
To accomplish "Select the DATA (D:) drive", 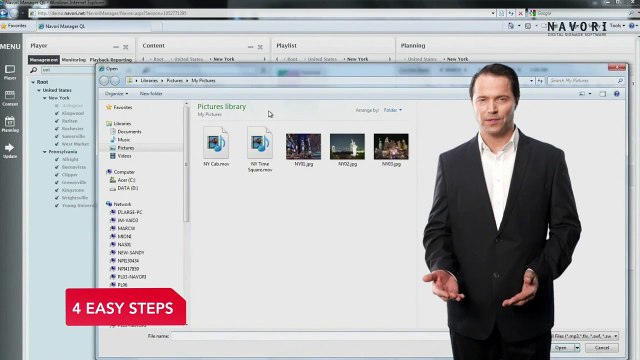I will (x=124, y=188).
